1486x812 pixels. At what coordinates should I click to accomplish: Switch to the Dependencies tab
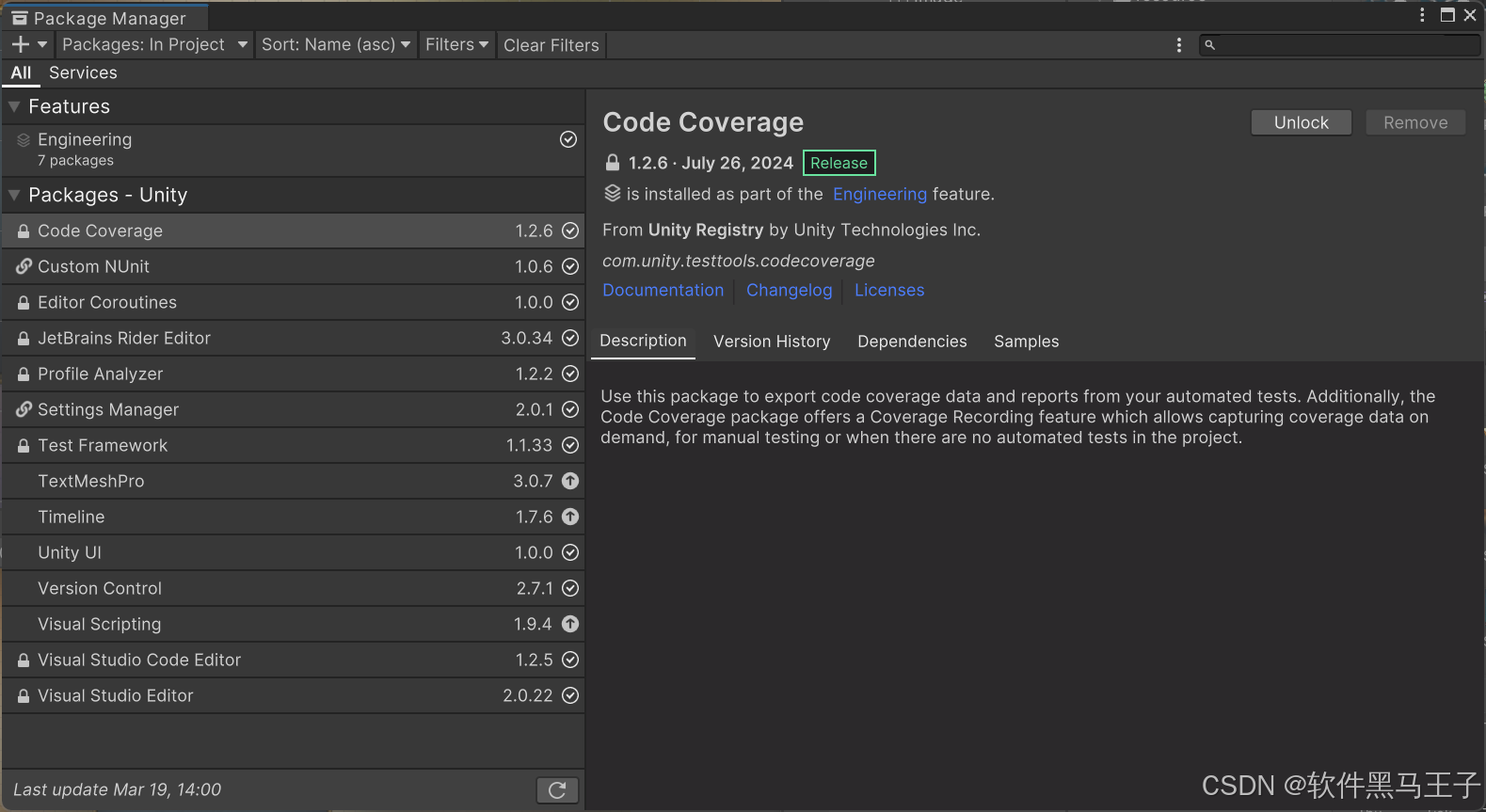(912, 342)
